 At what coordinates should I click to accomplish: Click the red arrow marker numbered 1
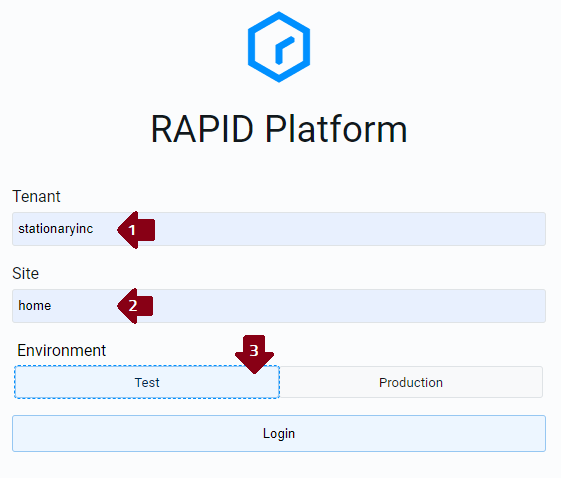136,230
